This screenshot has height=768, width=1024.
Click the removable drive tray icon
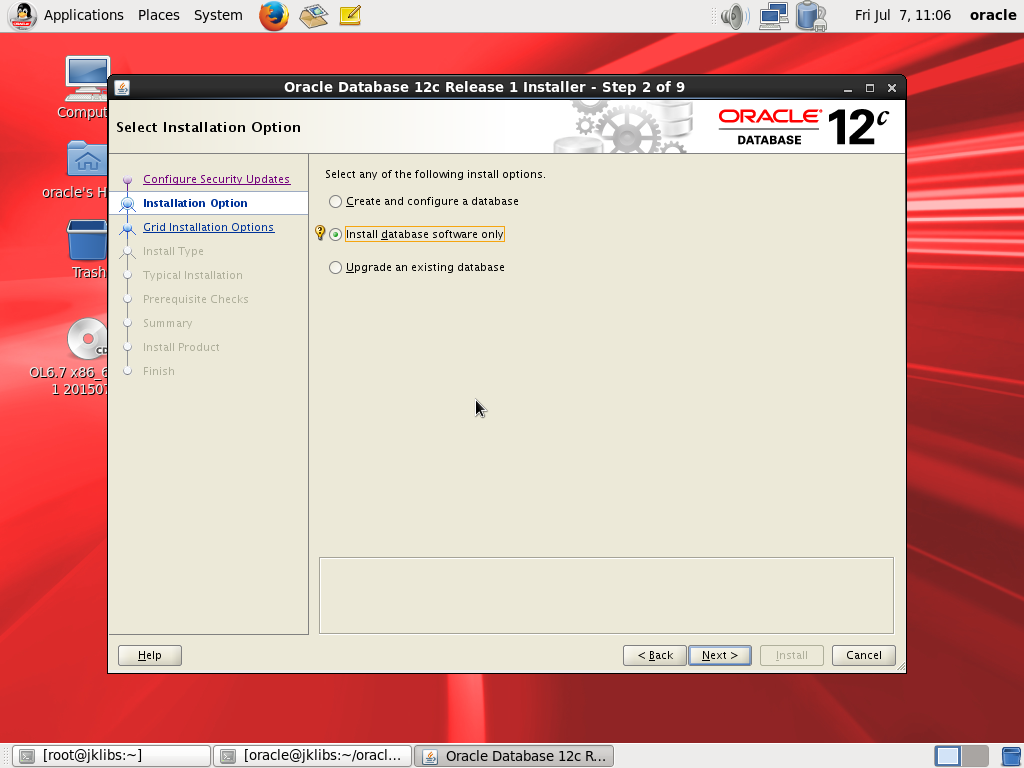[810, 16]
